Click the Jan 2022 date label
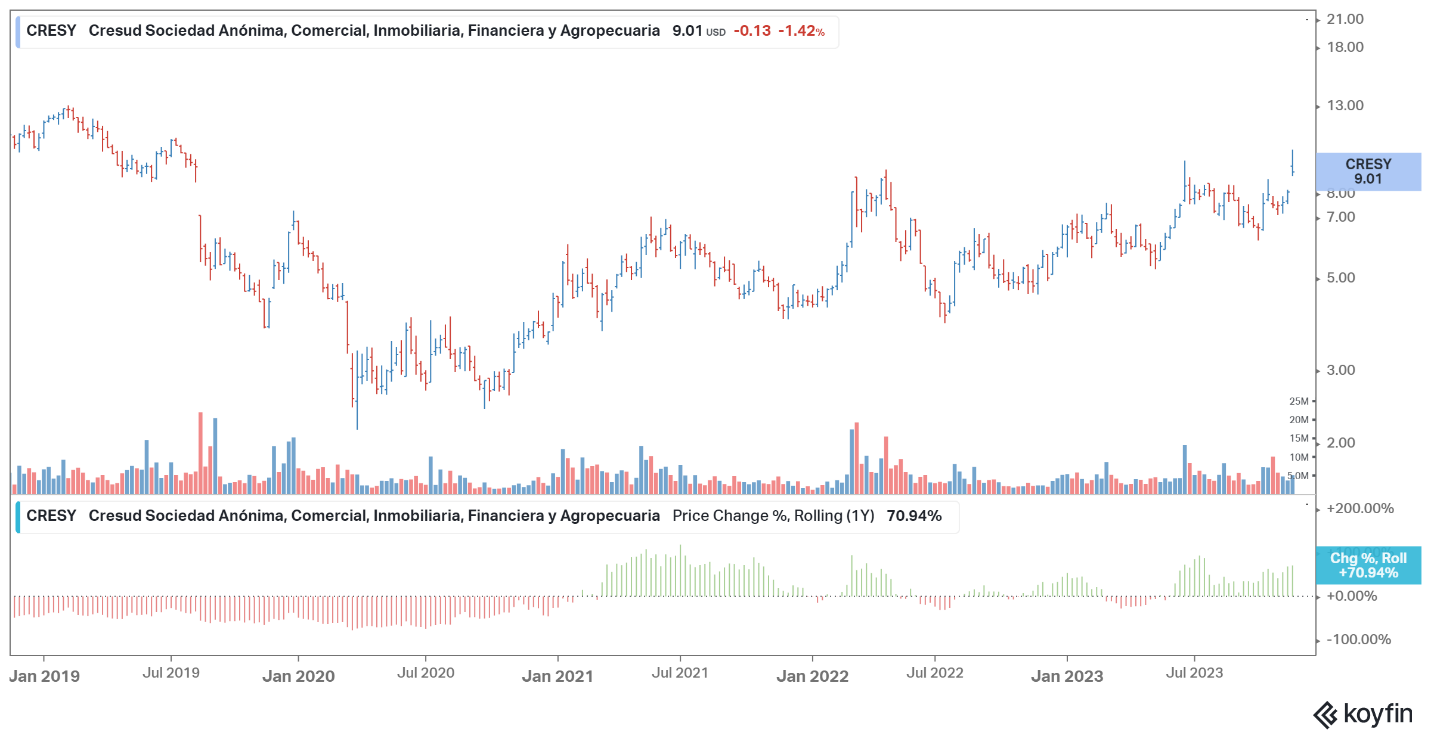1431x739 pixels. pyautogui.click(x=813, y=676)
